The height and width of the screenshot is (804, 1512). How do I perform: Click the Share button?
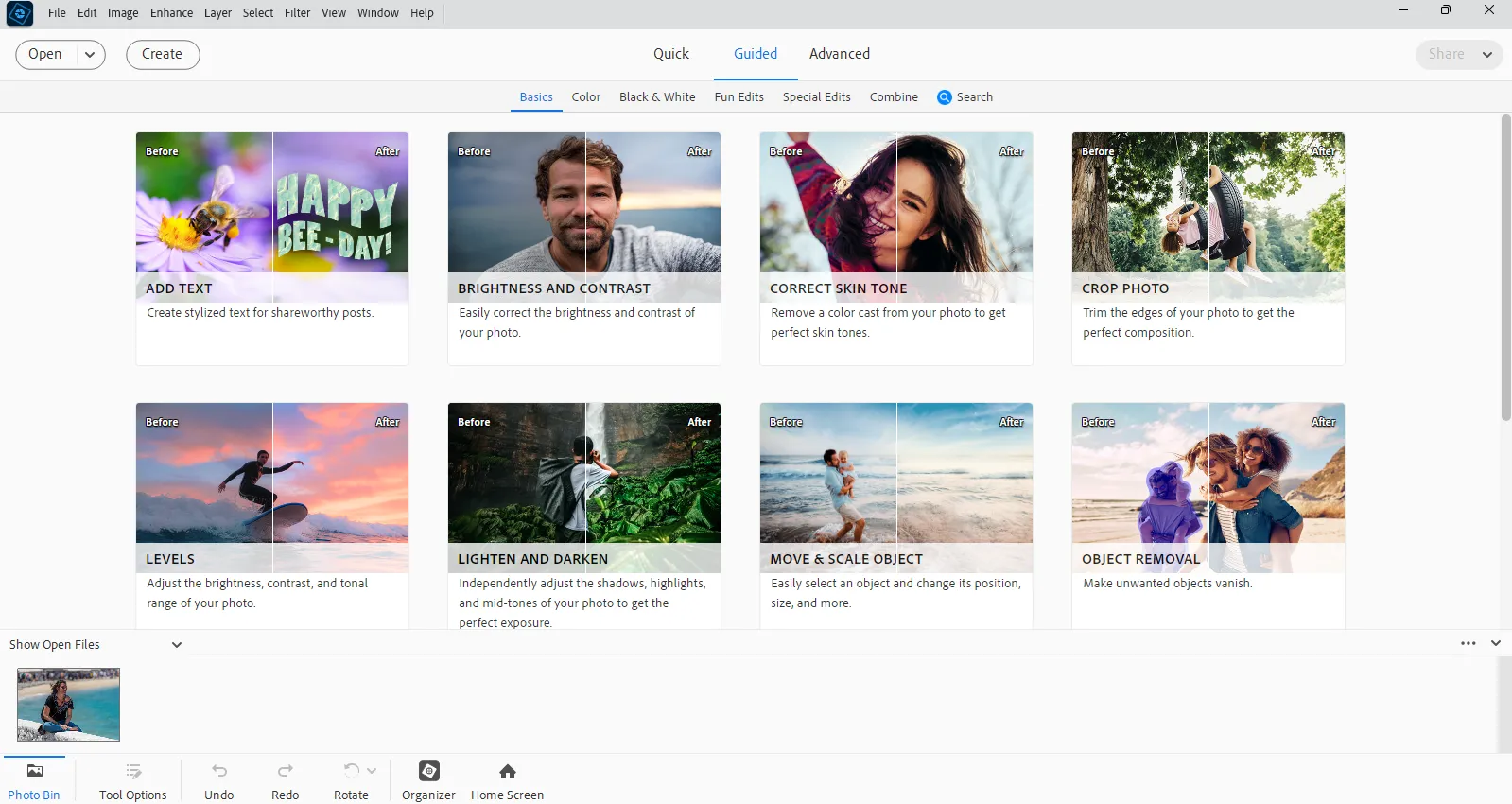(x=1446, y=55)
